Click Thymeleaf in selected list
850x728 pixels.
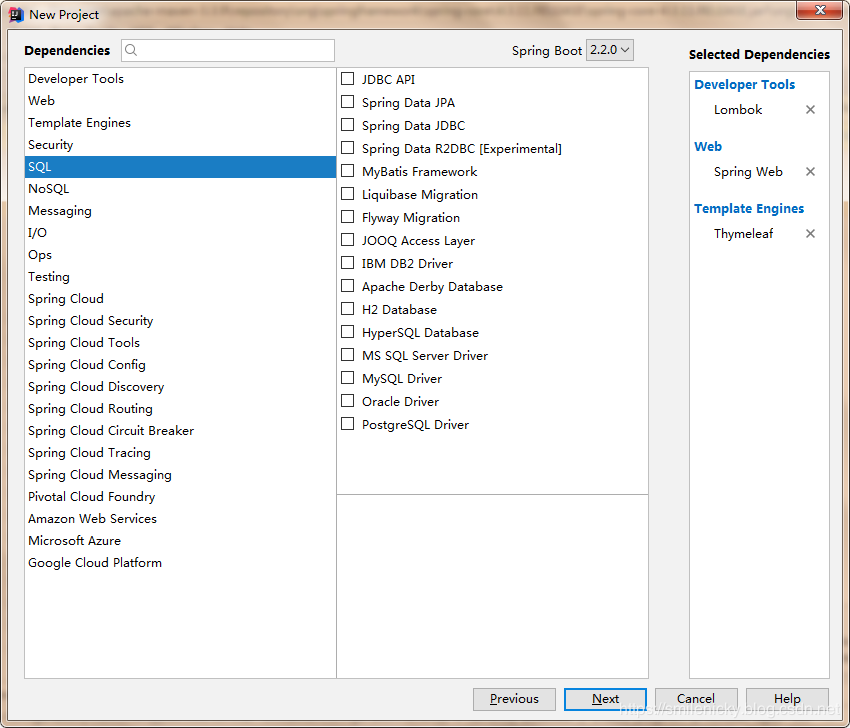743,234
